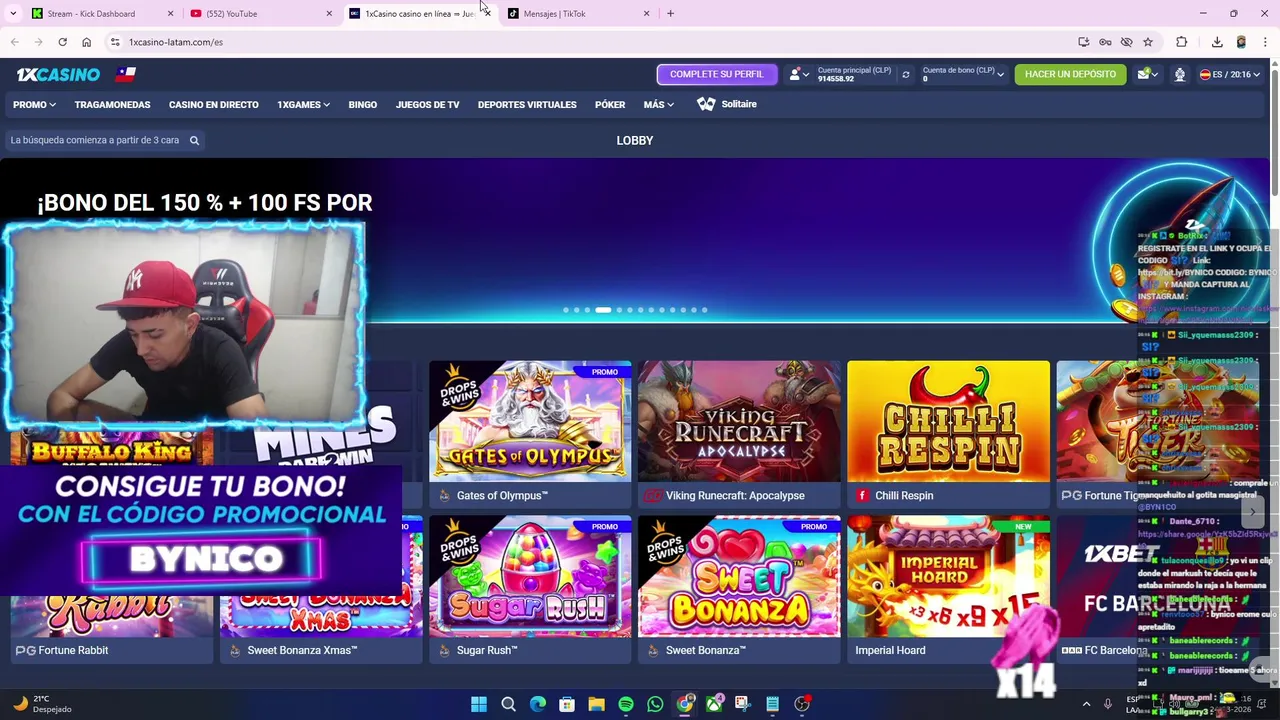
Task: Click HACER UN DEPÓSITO button
Action: [x=1070, y=74]
